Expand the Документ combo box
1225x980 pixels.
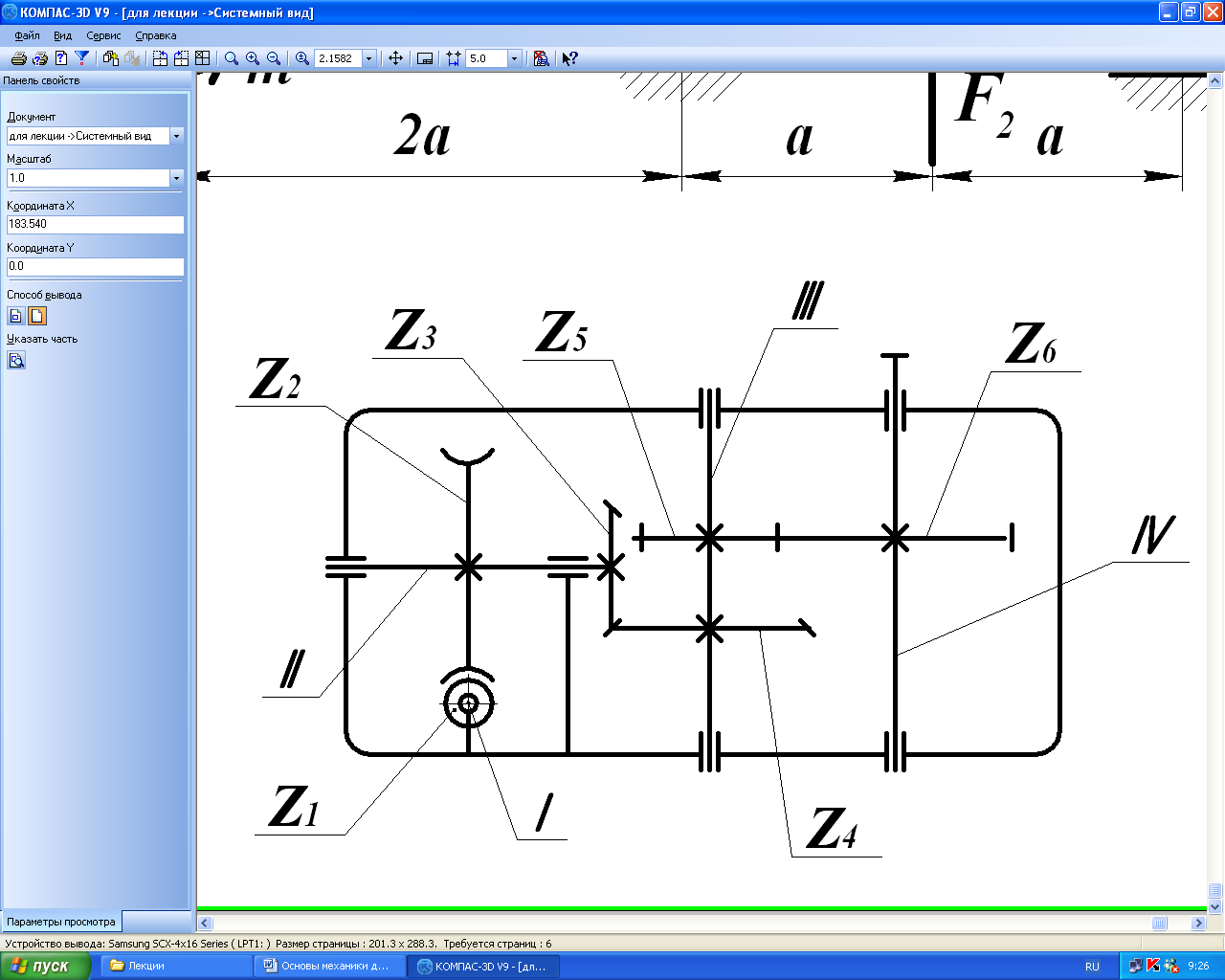click(176, 136)
